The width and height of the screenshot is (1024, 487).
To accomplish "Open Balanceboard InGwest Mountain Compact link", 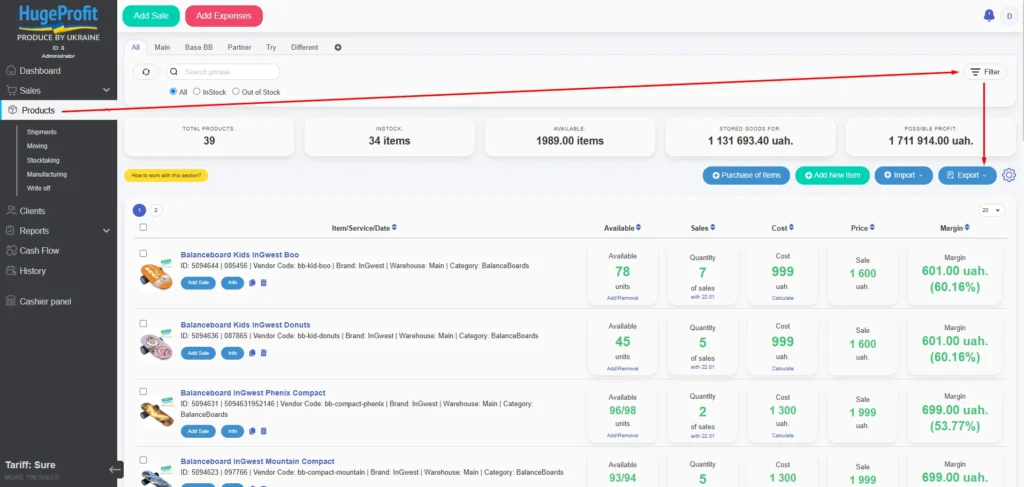I will [257, 462].
